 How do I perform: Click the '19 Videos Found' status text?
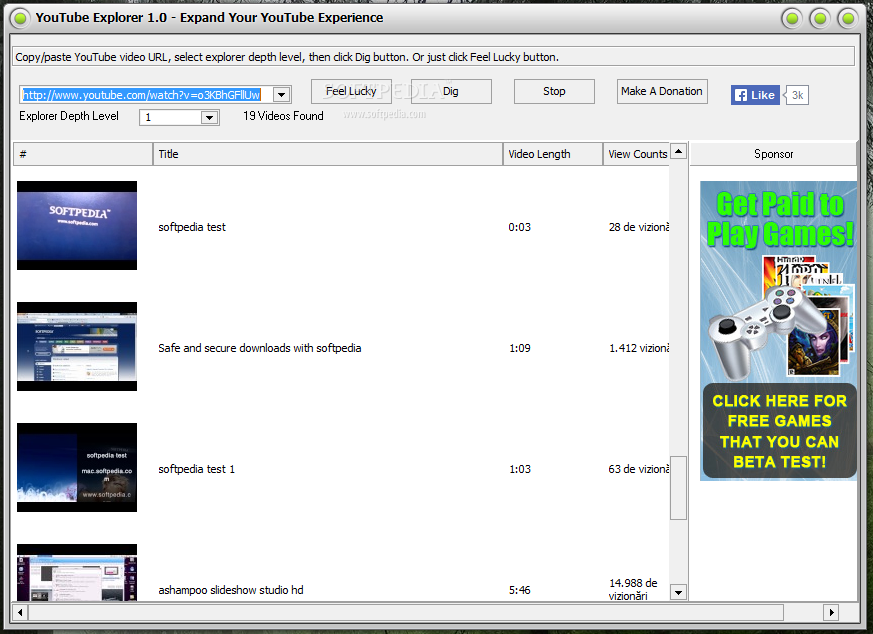pos(283,116)
